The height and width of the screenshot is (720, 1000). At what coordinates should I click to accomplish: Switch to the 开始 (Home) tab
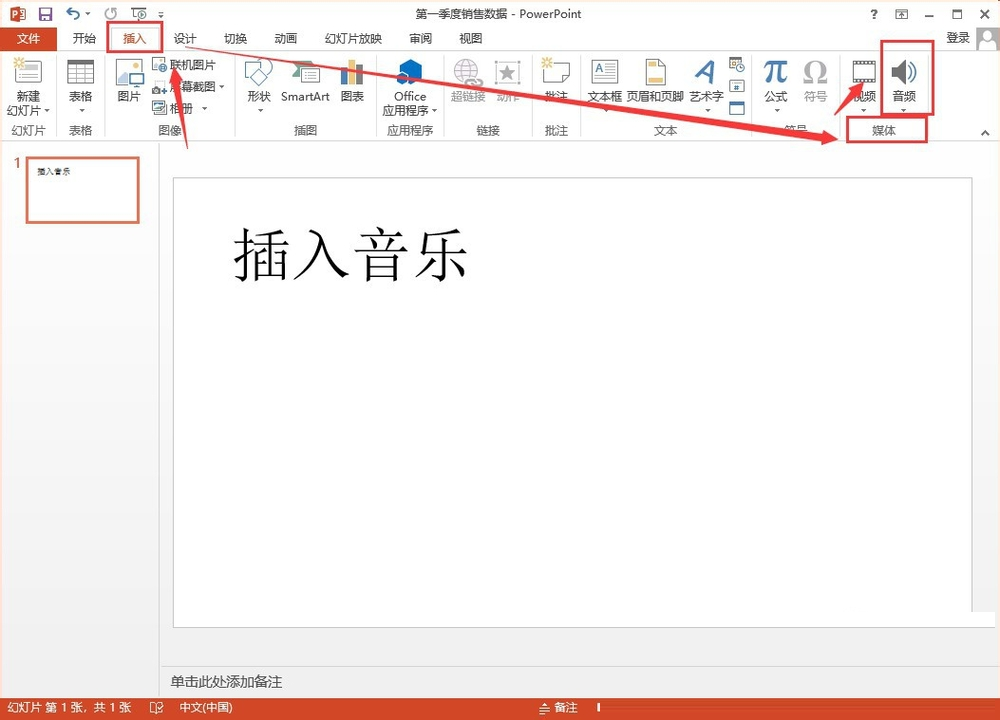(x=84, y=38)
